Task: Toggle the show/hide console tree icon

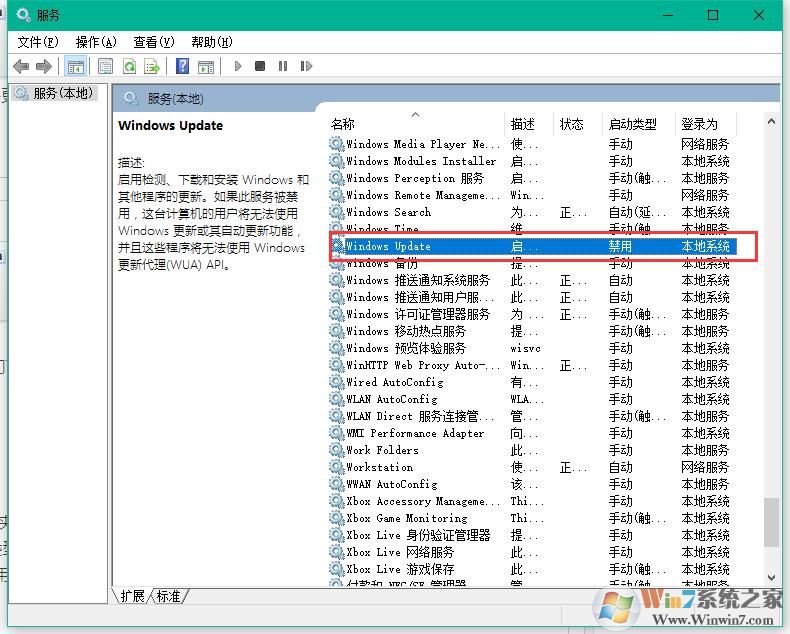Action: click(74, 67)
